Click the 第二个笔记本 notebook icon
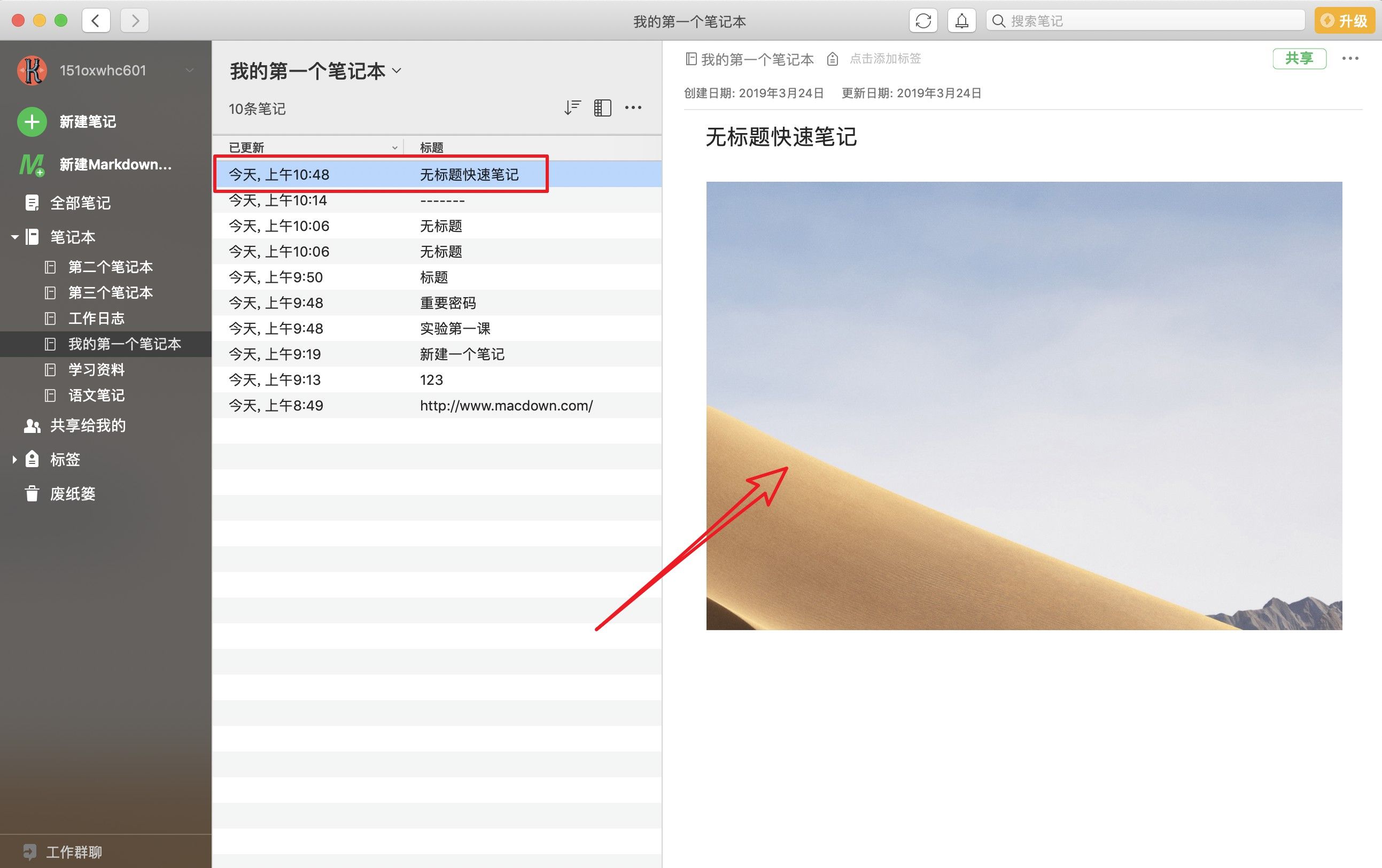Image resolution: width=1382 pixels, height=868 pixels. (51, 267)
